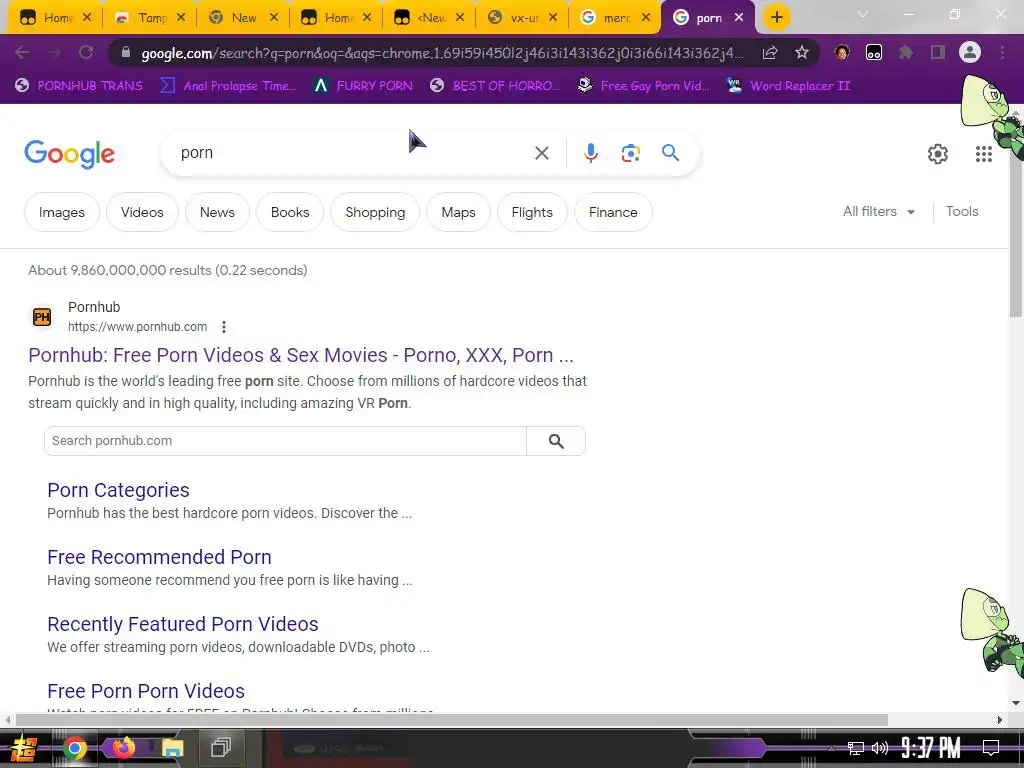Open the Word Replacer II bookmark
The height and width of the screenshot is (768, 1024).
(x=788, y=86)
